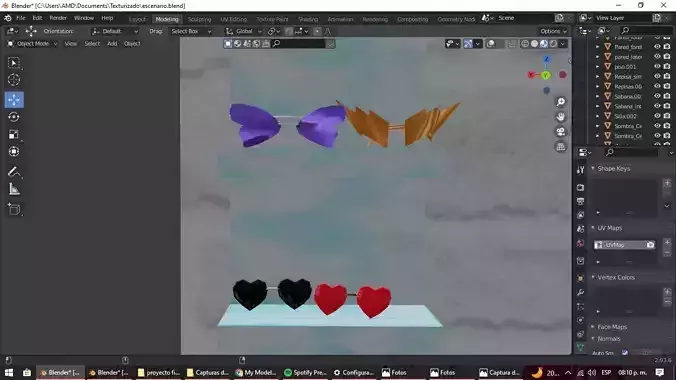Open the Add menu in viewport header
The height and width of the screenshot is (380, 676).
tap(112, 44)
